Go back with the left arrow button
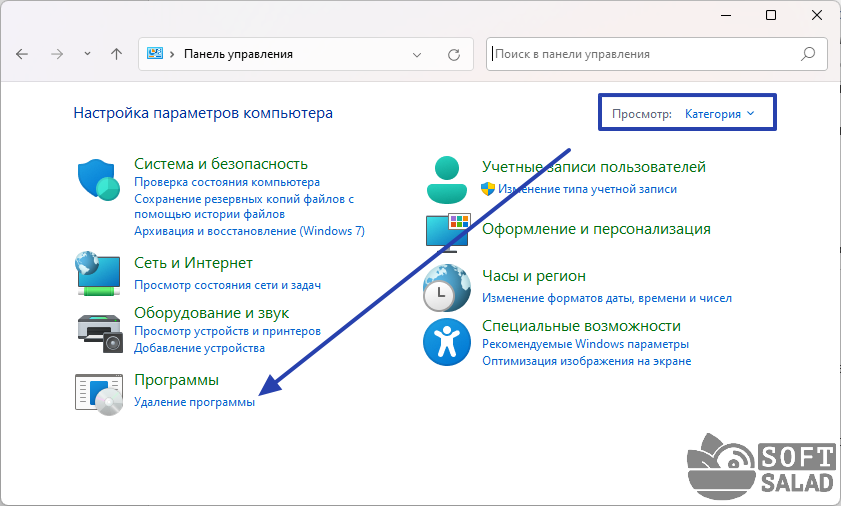The height and width of the screenshot is (506, 841). click(x=22, y=54)
